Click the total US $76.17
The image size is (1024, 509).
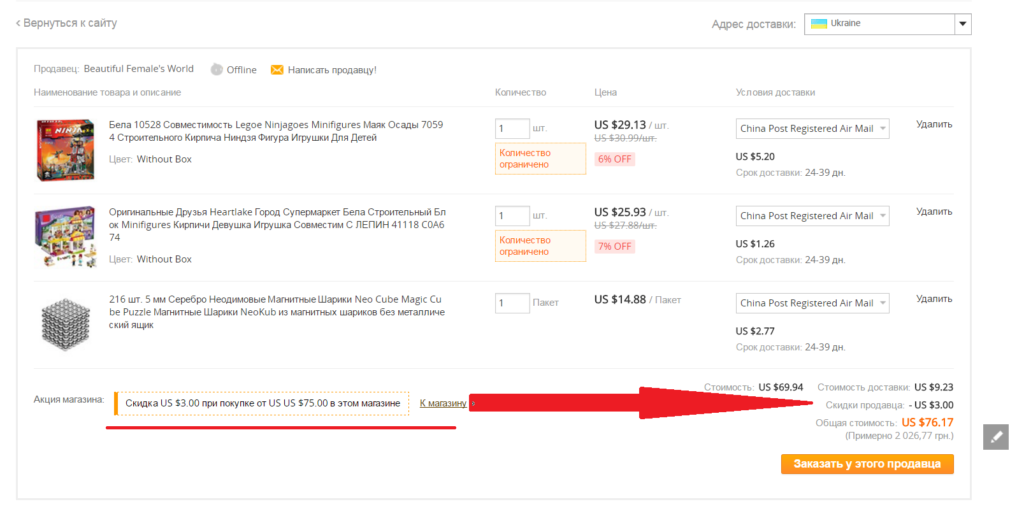click(x=927, y=422)
